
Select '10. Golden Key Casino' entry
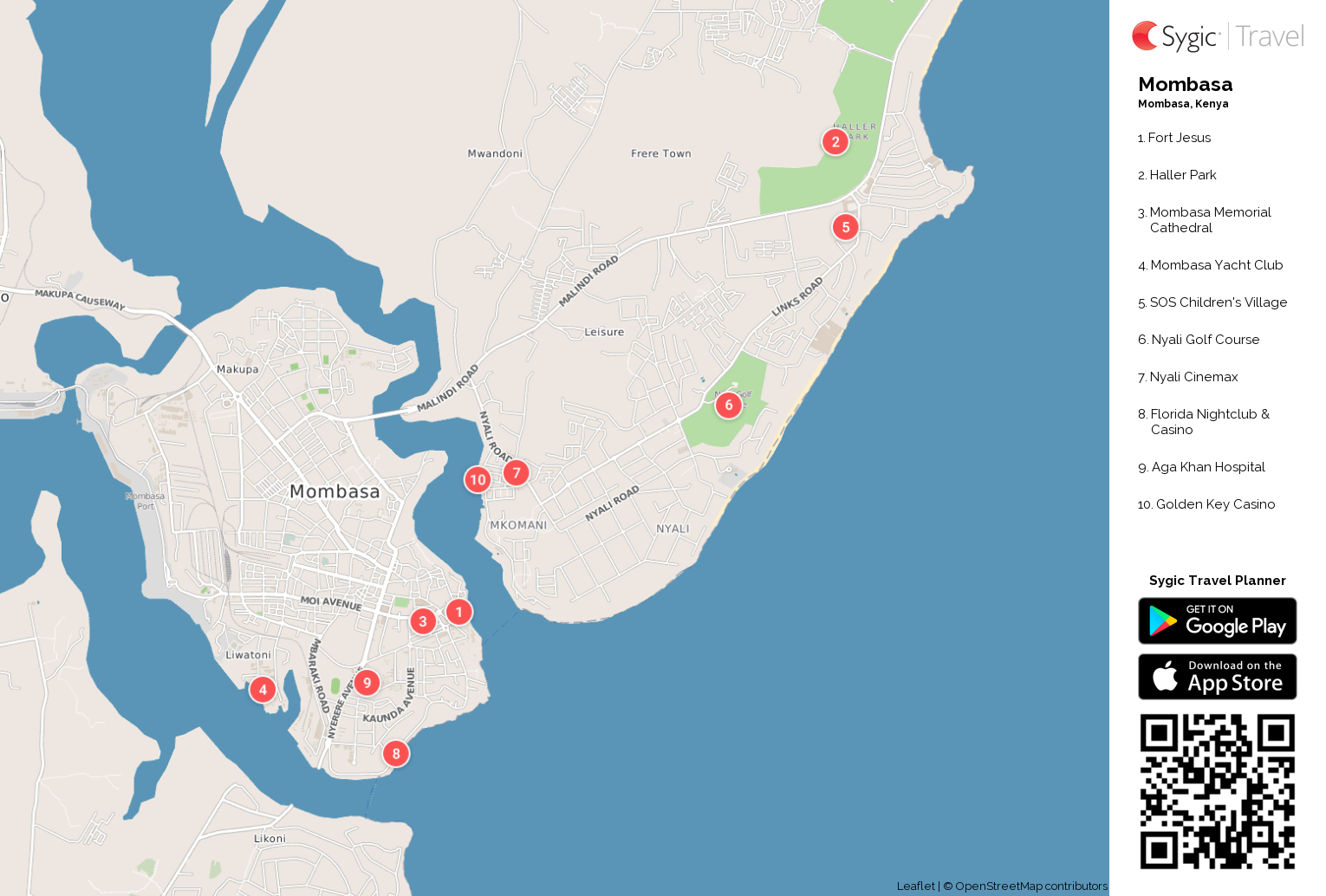[x=1206, y=504]
